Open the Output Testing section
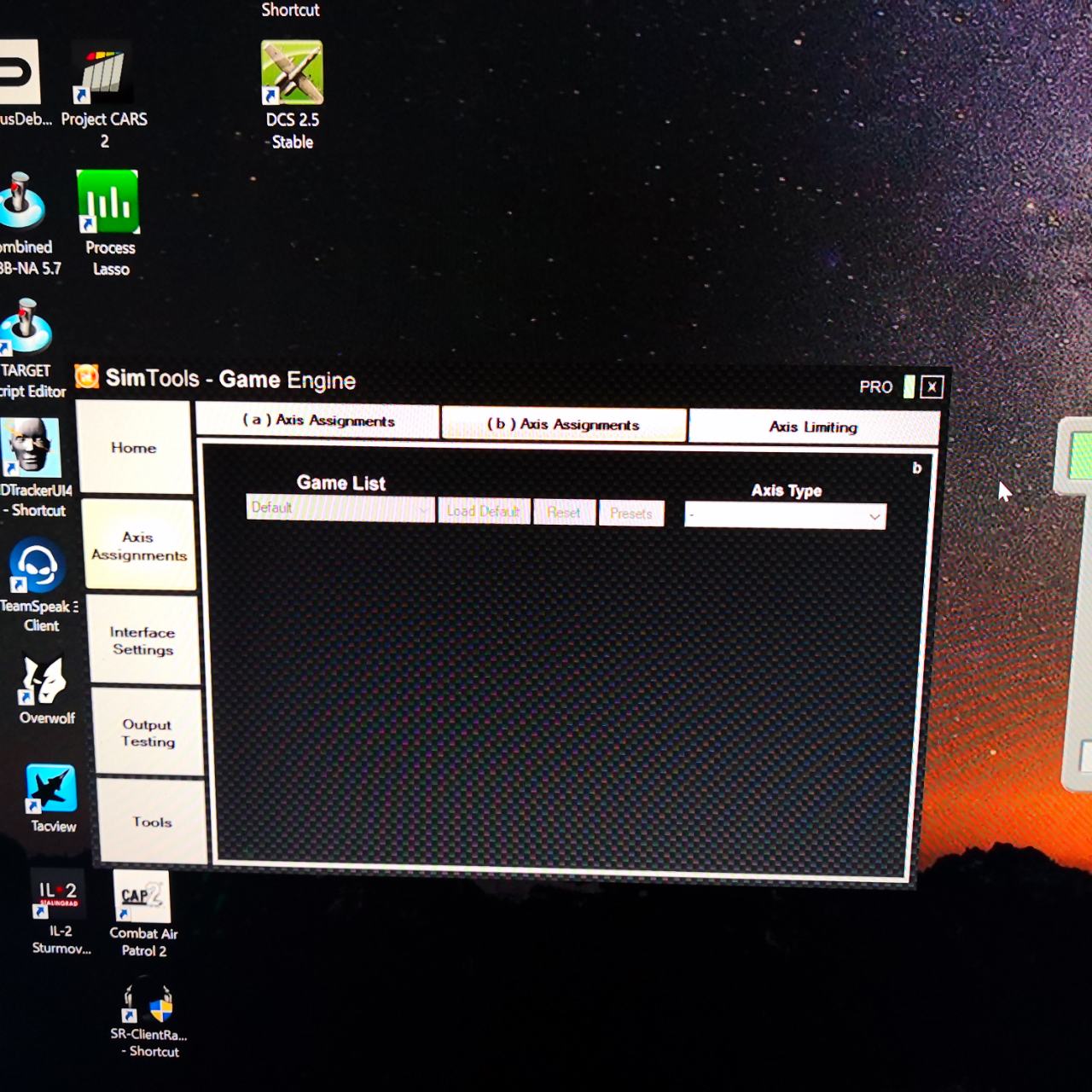1092x1092 pixels. click(148, 733)
